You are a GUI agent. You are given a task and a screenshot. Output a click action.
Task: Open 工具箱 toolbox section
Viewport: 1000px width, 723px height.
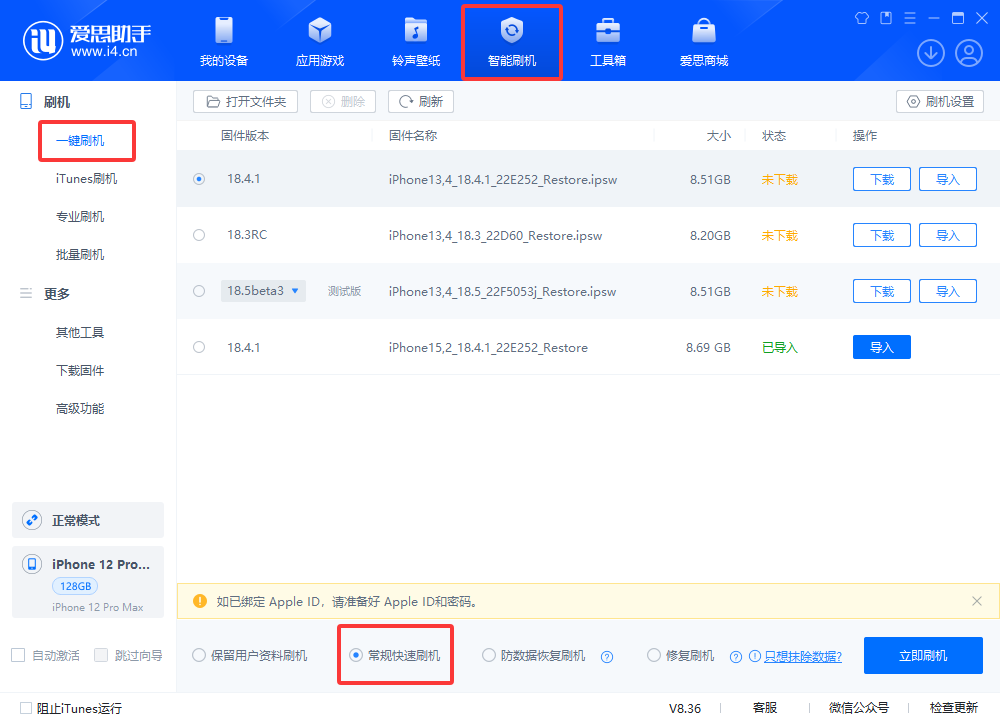point(607,42)
